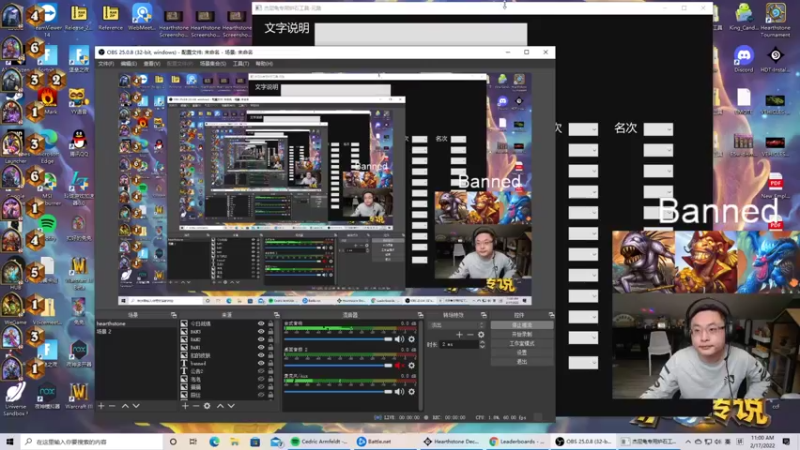Adjust first mixer channel volume slider
The image size is (800, 450).
click(x=338, y=339)
